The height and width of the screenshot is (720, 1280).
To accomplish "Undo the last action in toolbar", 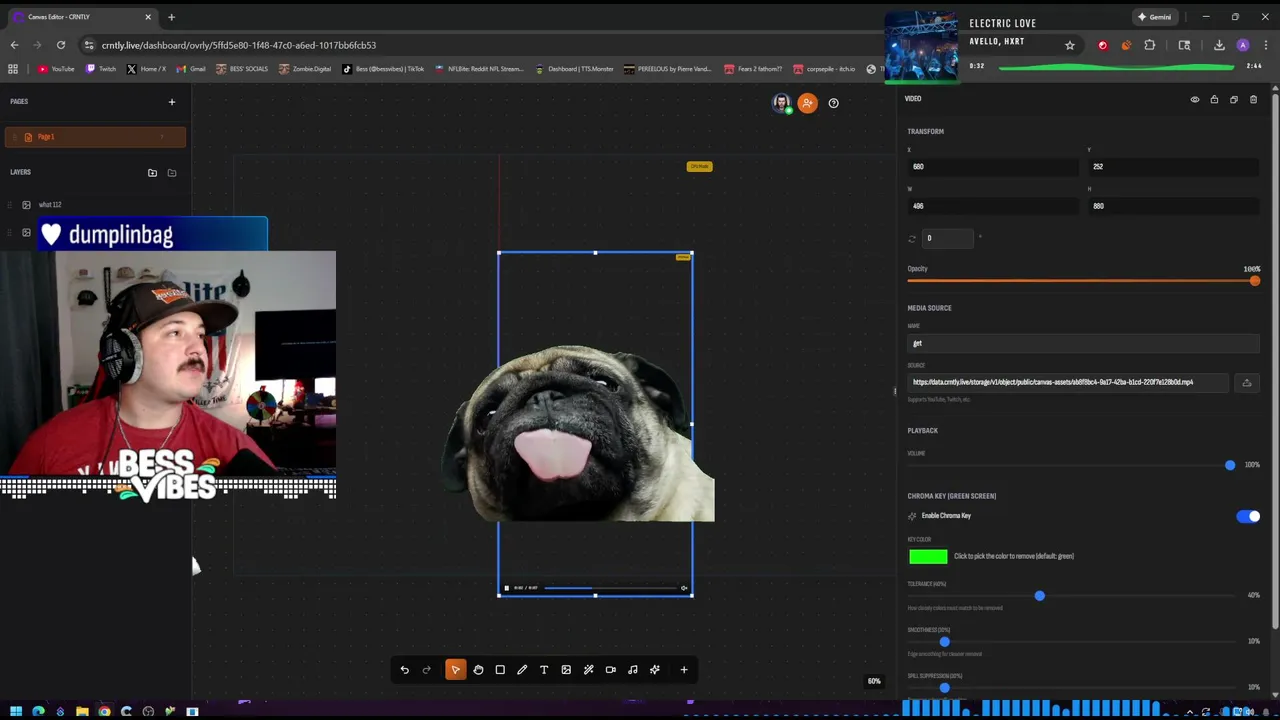I will pos(405,670).
